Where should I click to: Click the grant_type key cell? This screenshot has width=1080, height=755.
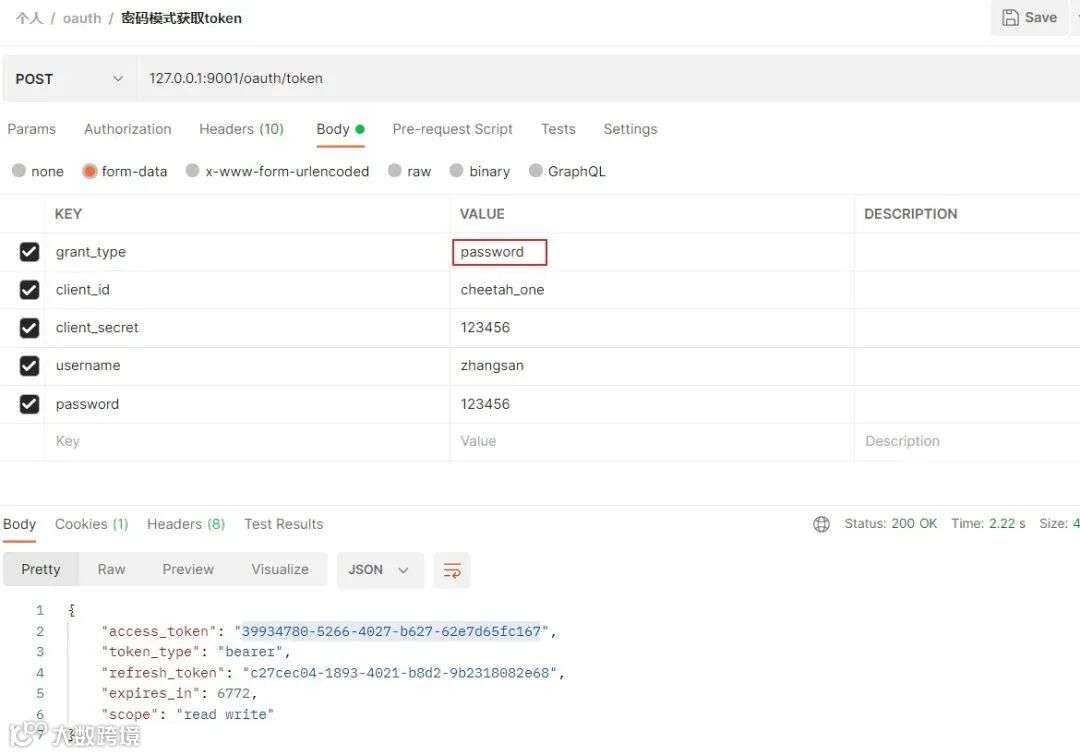(x=247, y=252)
